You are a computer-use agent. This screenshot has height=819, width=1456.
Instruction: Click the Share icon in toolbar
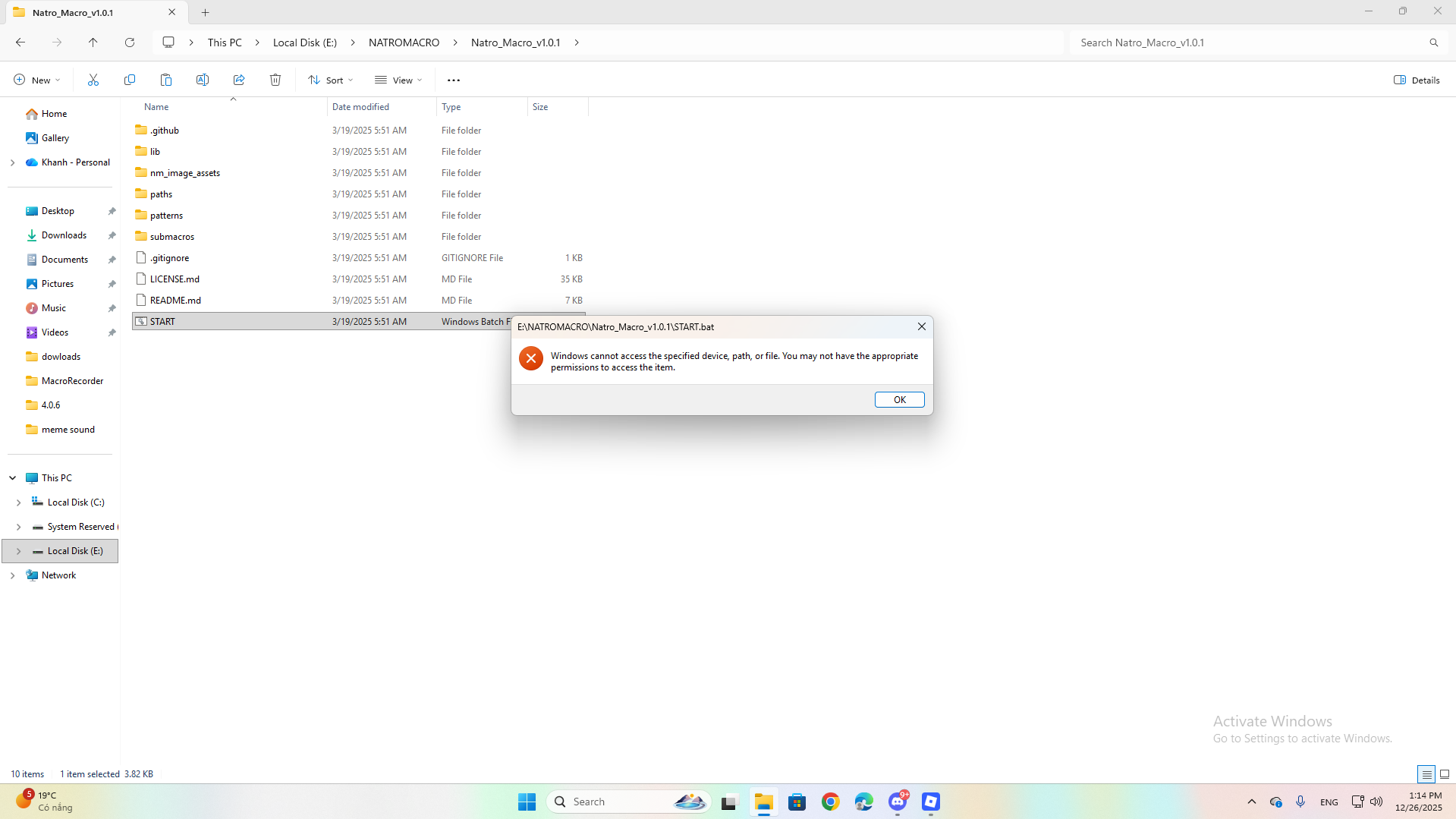(x=239, y=80)
